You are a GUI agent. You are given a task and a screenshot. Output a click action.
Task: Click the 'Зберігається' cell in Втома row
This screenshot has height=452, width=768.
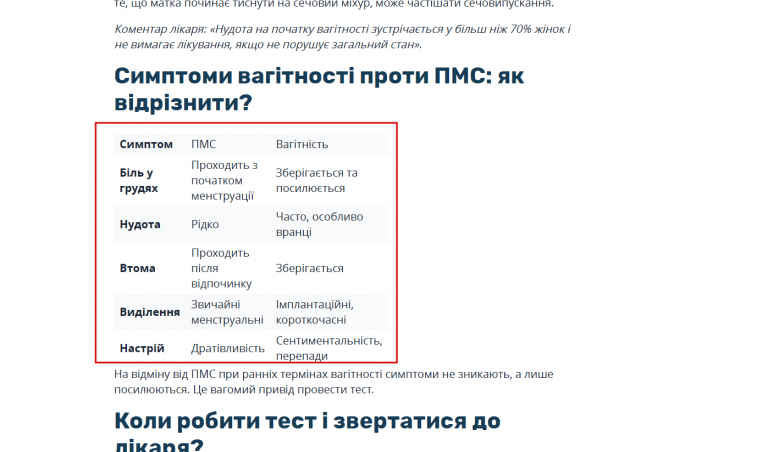[310, 268]
